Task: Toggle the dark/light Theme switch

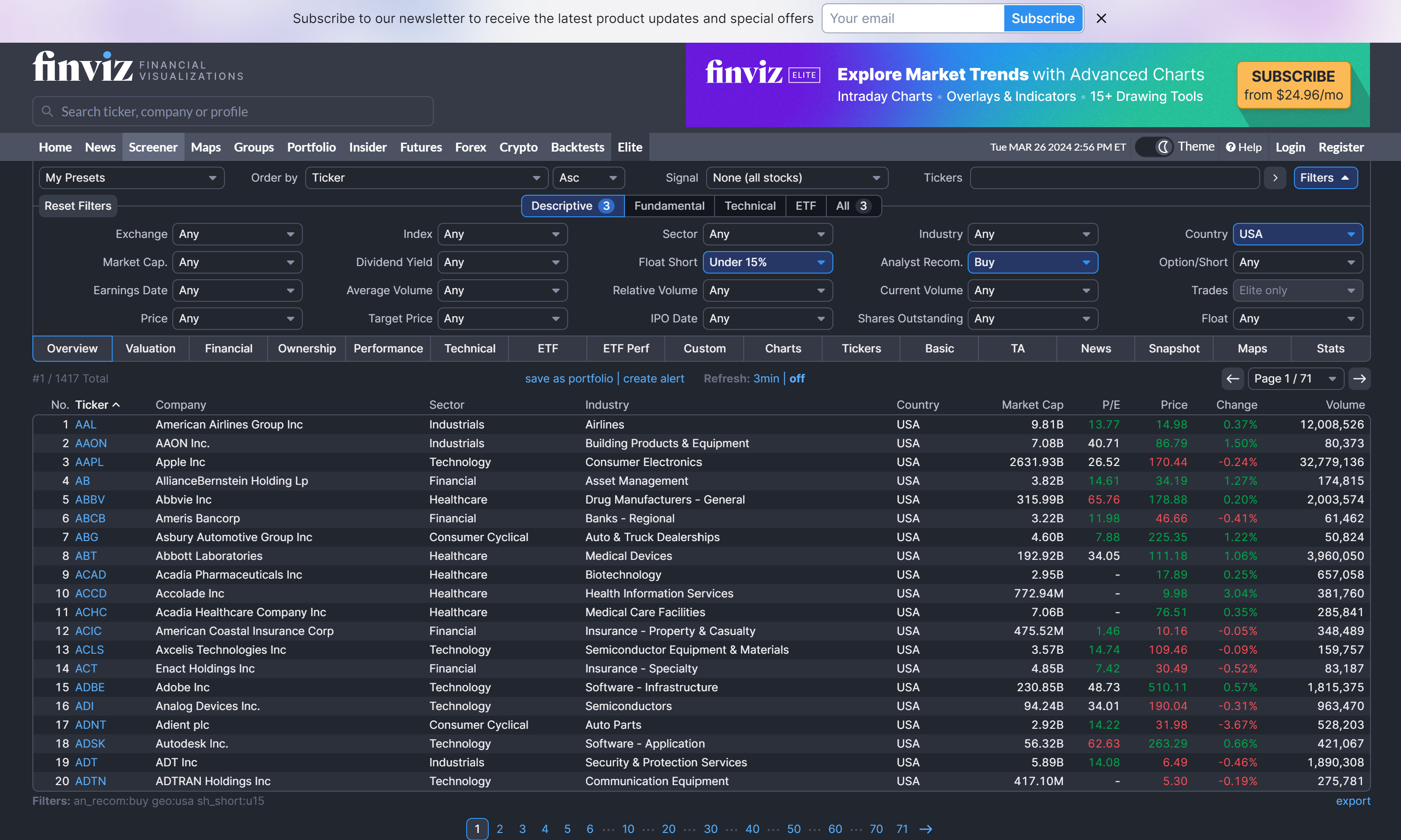Action: click(1154, 147)
